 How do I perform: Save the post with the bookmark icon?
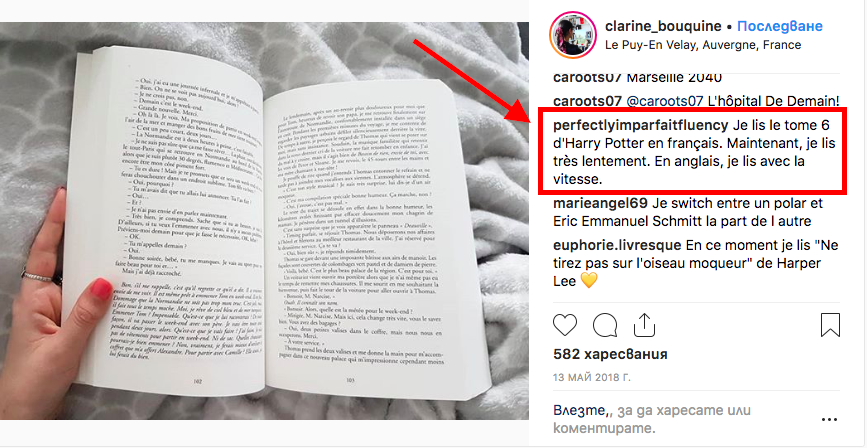tap(830, 325)
